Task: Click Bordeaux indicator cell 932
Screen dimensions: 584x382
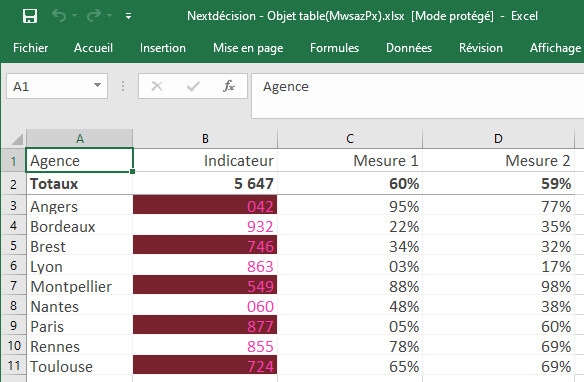Action: click(205, 226)
